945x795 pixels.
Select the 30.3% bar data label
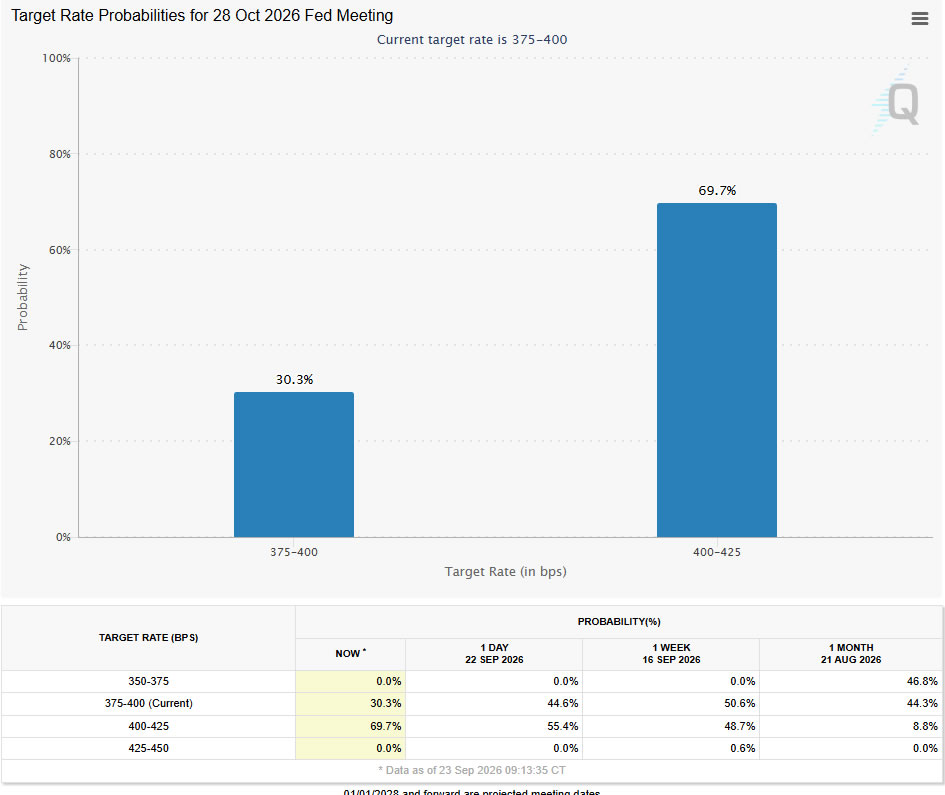point(294,380)
